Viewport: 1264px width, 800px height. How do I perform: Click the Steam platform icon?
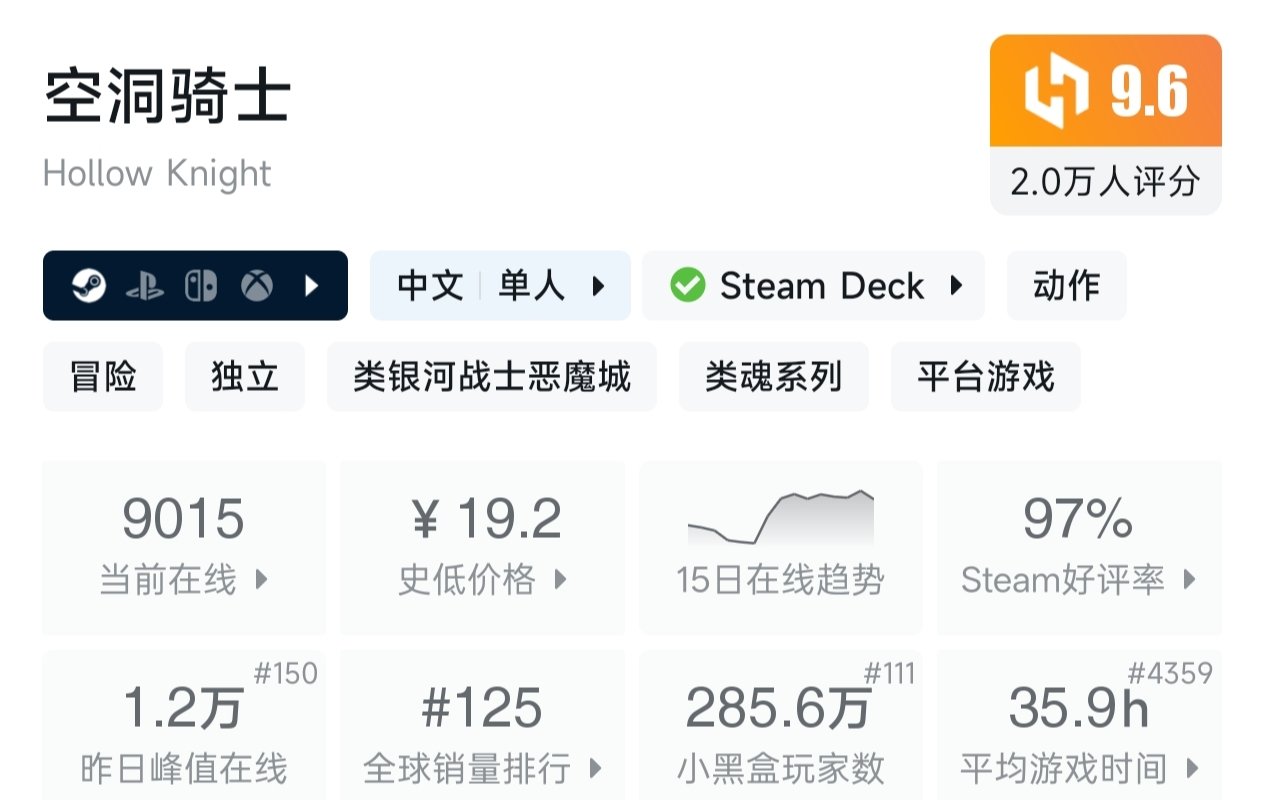click(89, 287)
